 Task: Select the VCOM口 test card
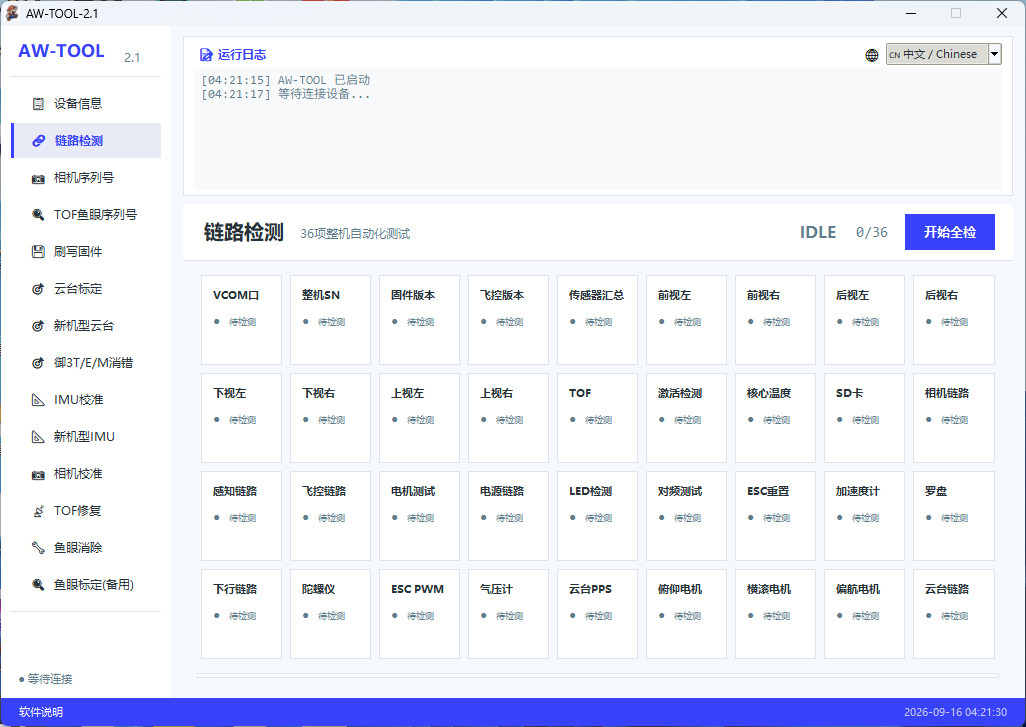[241, 320]
